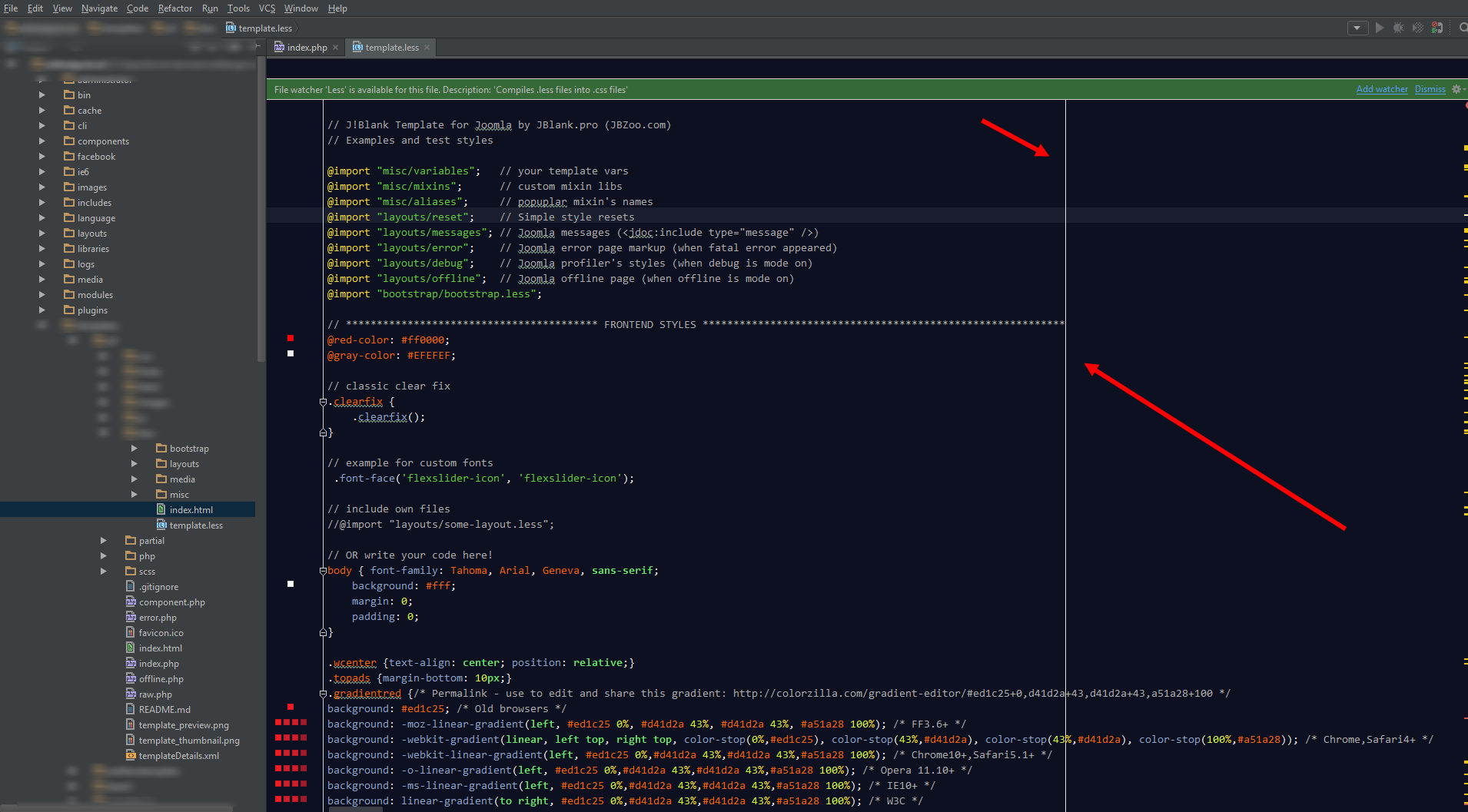Click the Debug bug icon

(1399, 28)
